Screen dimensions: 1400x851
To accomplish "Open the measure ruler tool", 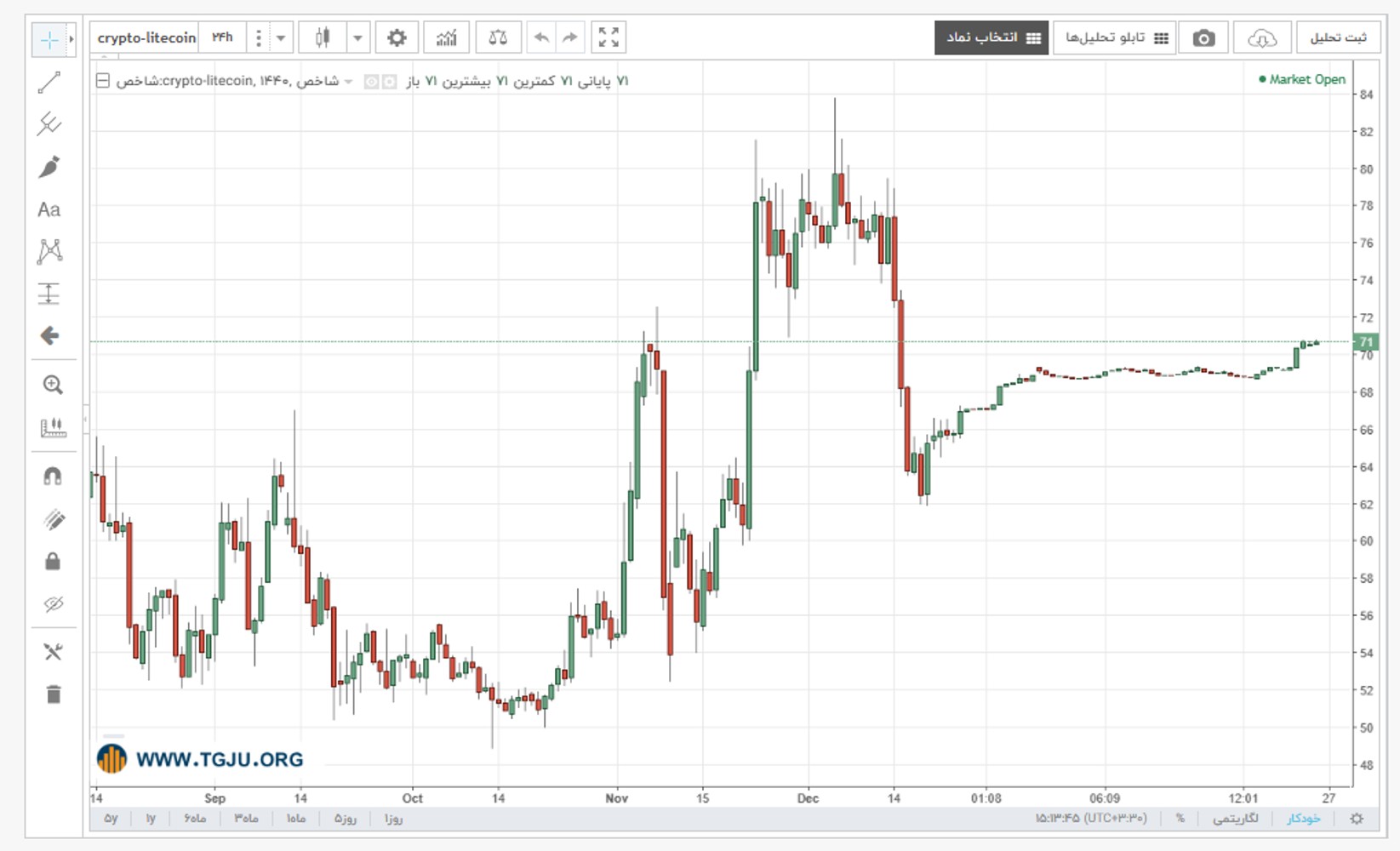I will tap(53, 427).
